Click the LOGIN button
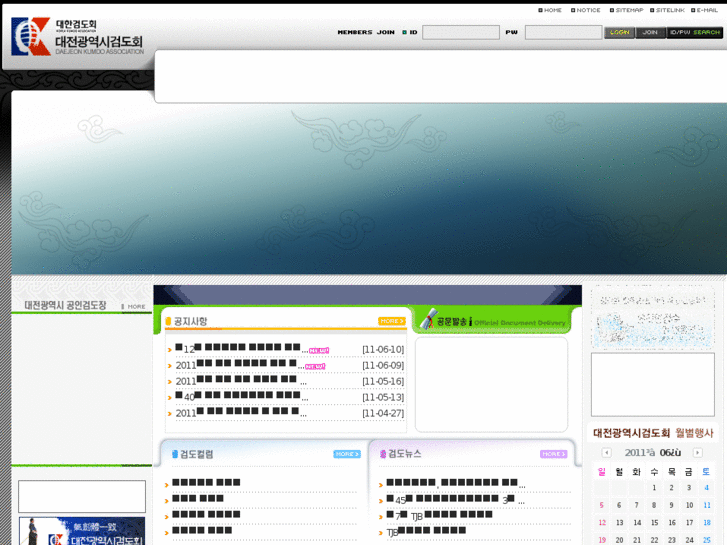 click(x=619, y=32)
